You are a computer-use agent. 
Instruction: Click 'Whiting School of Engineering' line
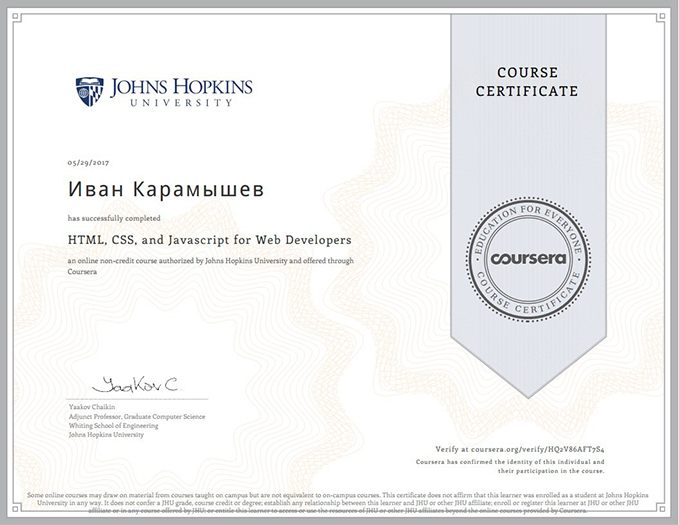[113, 425]
